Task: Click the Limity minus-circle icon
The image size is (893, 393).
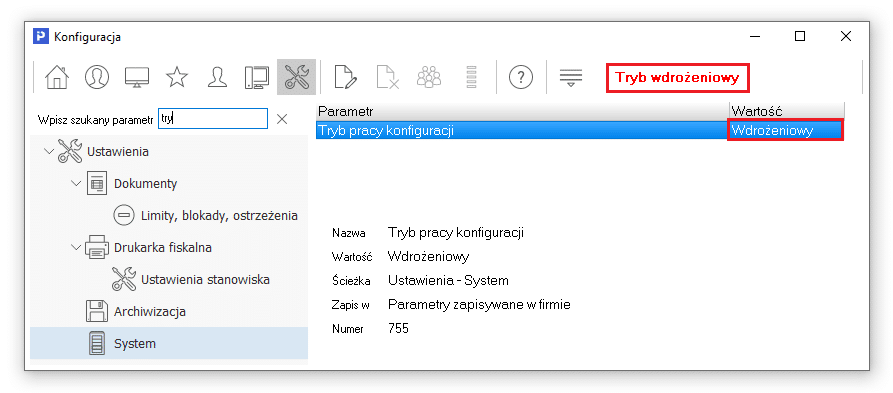Action: click(x=123, y=216)
